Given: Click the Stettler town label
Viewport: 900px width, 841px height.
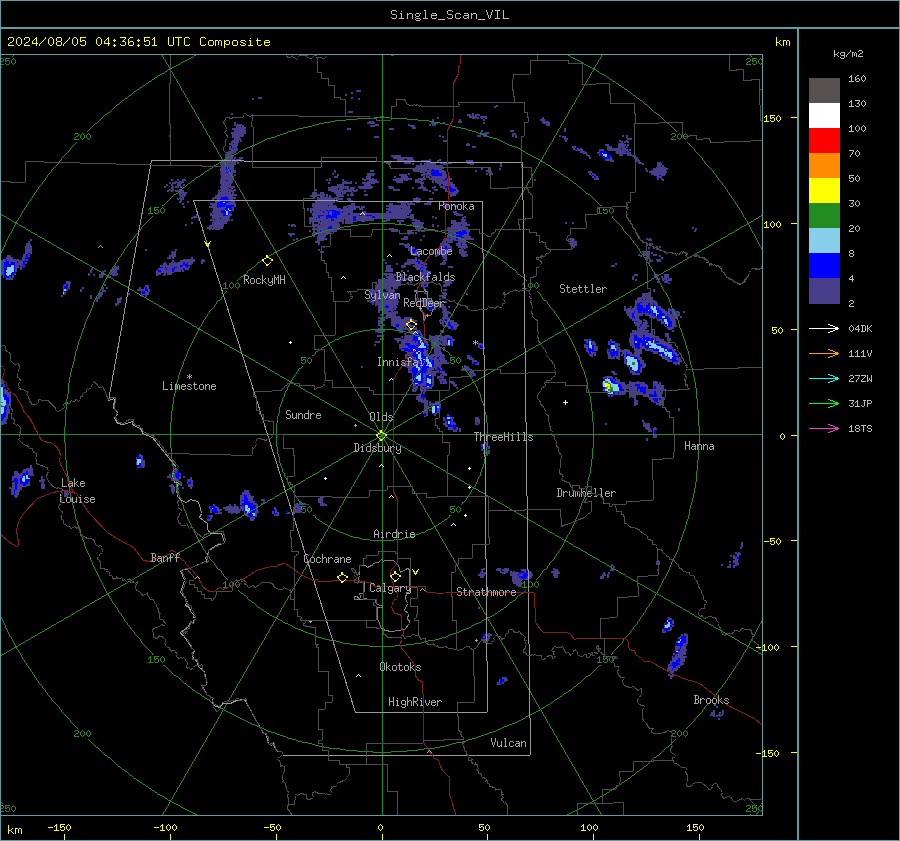Looking at the screenshot, I should pyautogui.click(x=583, y=289).
